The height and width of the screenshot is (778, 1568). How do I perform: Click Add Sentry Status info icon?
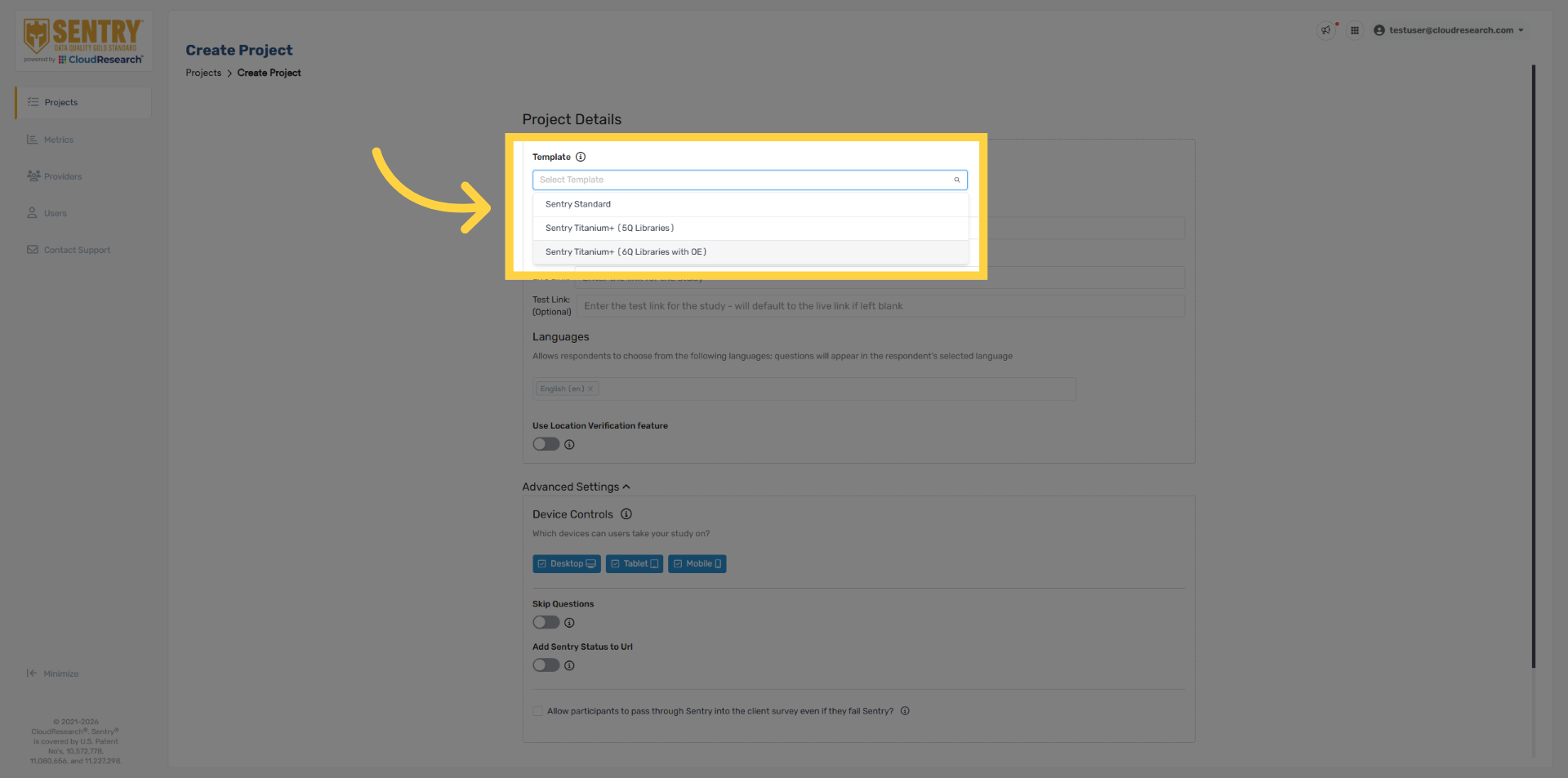[x=569, y=665]
